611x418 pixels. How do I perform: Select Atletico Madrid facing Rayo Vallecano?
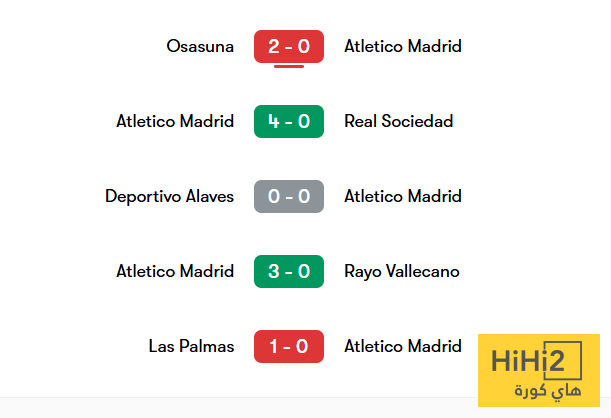point(175,272)
